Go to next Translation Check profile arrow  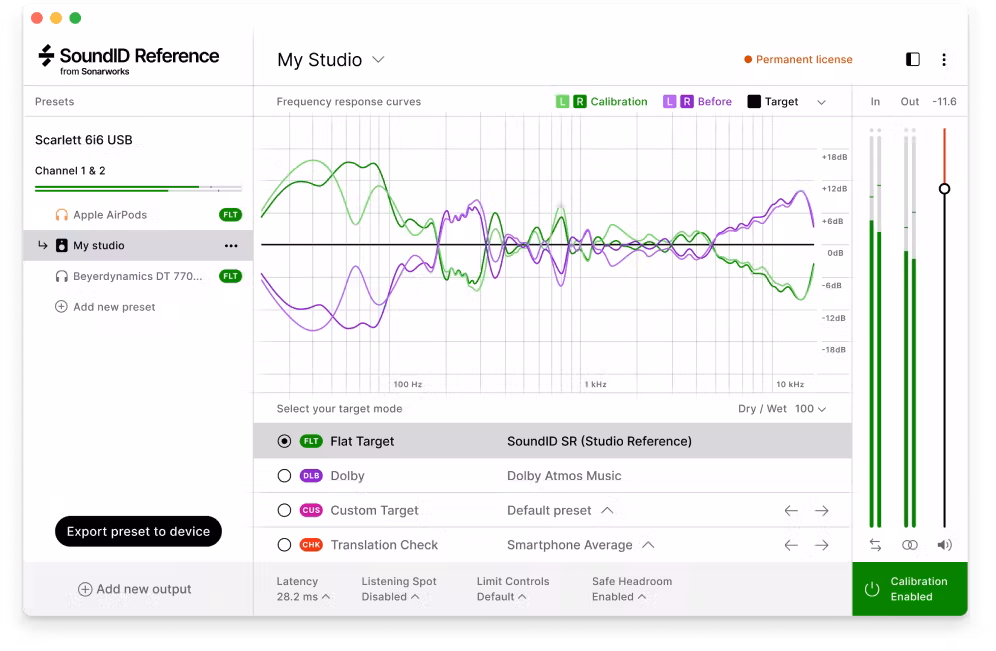(821, 545)
